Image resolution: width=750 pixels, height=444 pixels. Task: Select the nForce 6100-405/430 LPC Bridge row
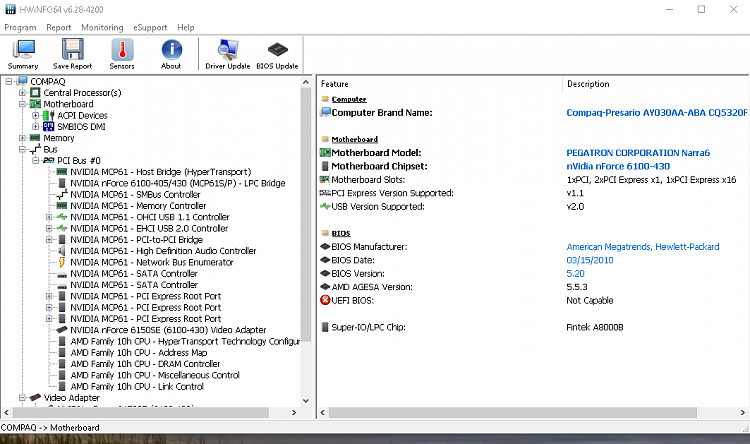point(177,183)
